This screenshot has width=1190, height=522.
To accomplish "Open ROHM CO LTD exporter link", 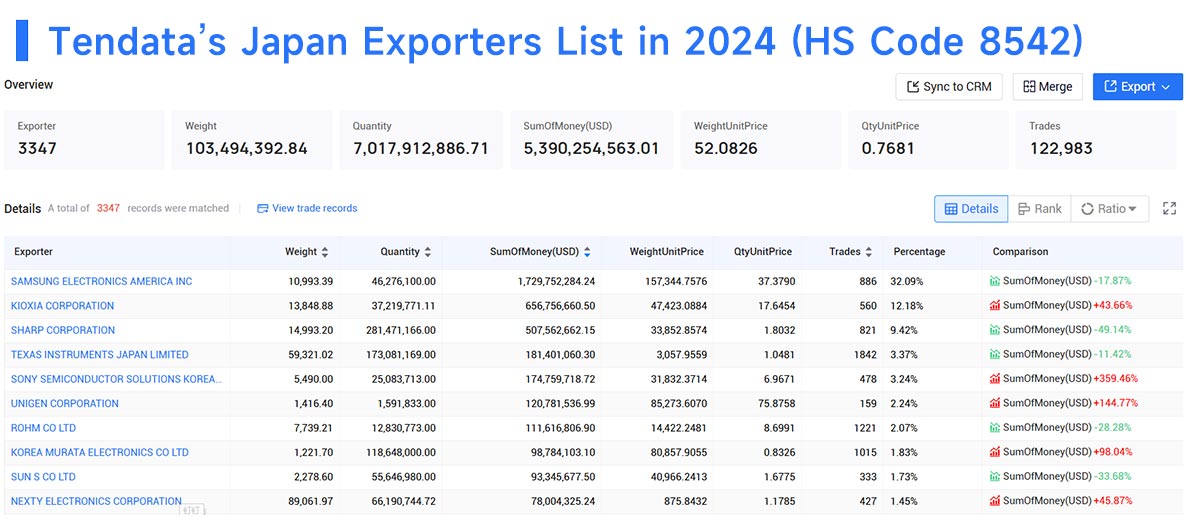I will coord(43,428).
